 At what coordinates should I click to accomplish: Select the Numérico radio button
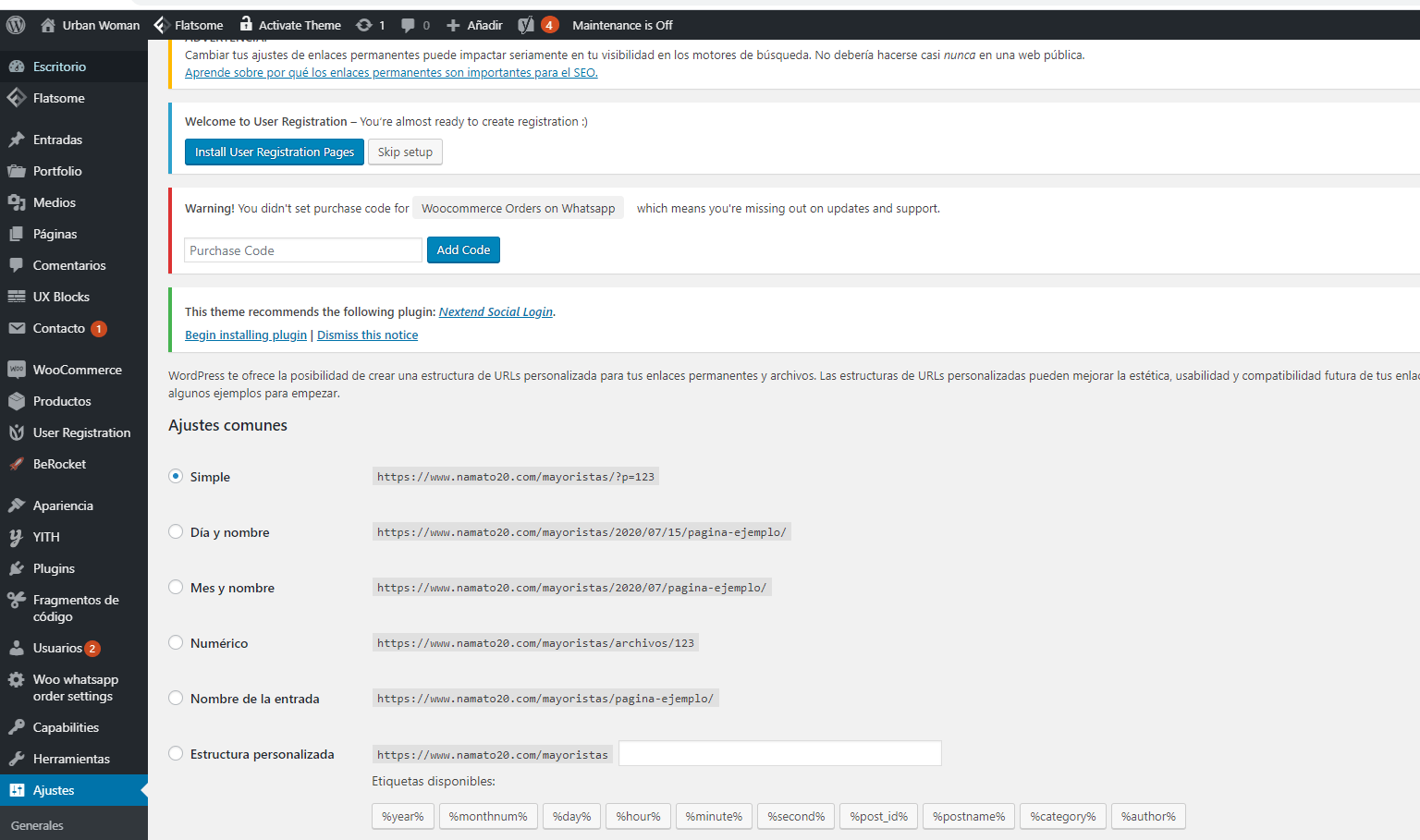pos(176,642)
